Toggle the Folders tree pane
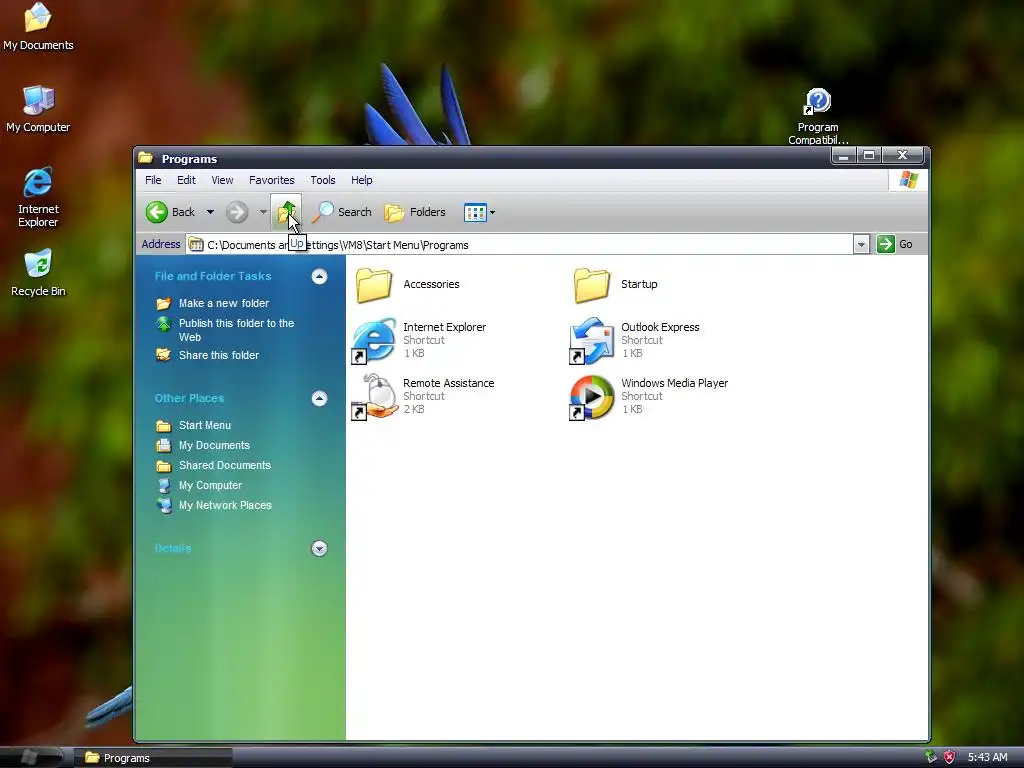Viewport: 1024px width, 768px height. pyautogui.click(x=415, y=212)
